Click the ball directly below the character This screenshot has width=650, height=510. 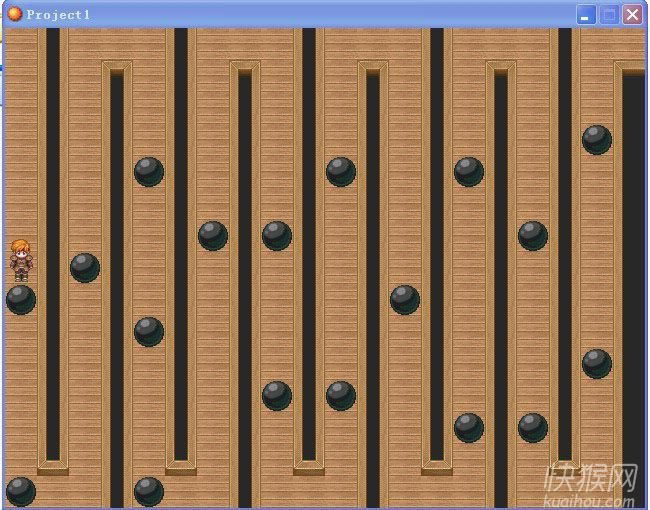[x=21, y=300]
